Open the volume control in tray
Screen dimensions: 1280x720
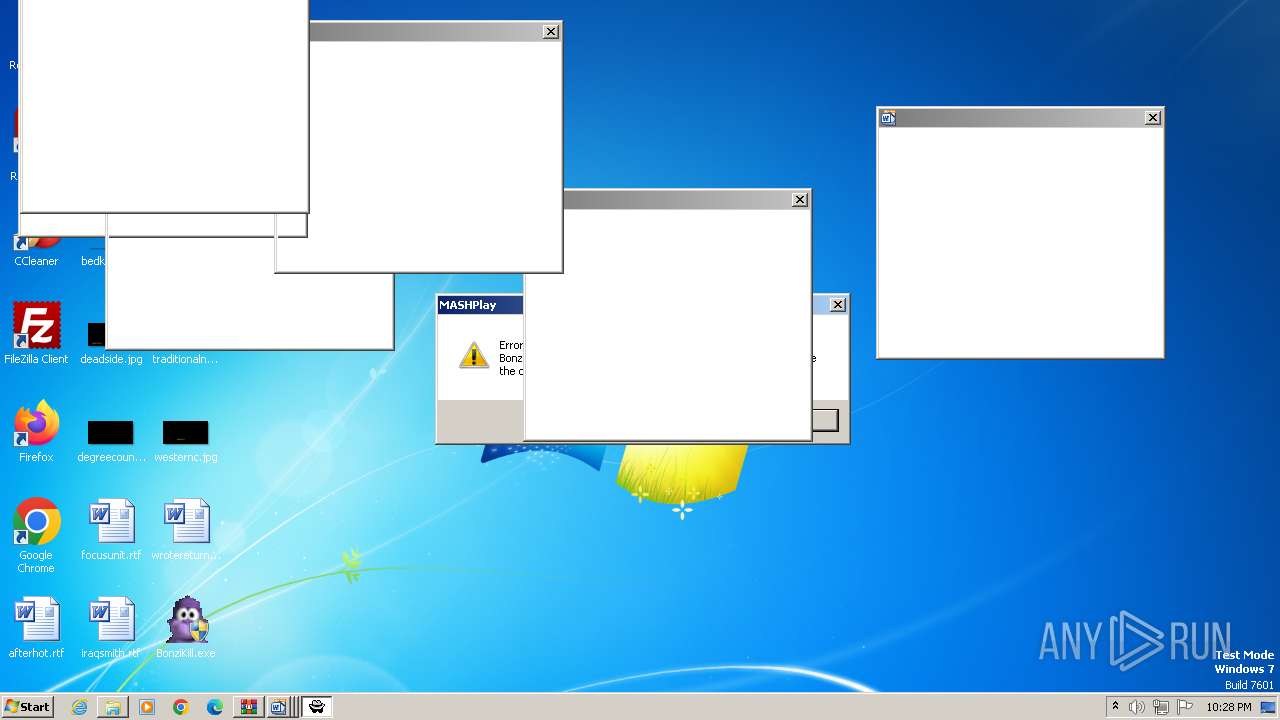1137,707
